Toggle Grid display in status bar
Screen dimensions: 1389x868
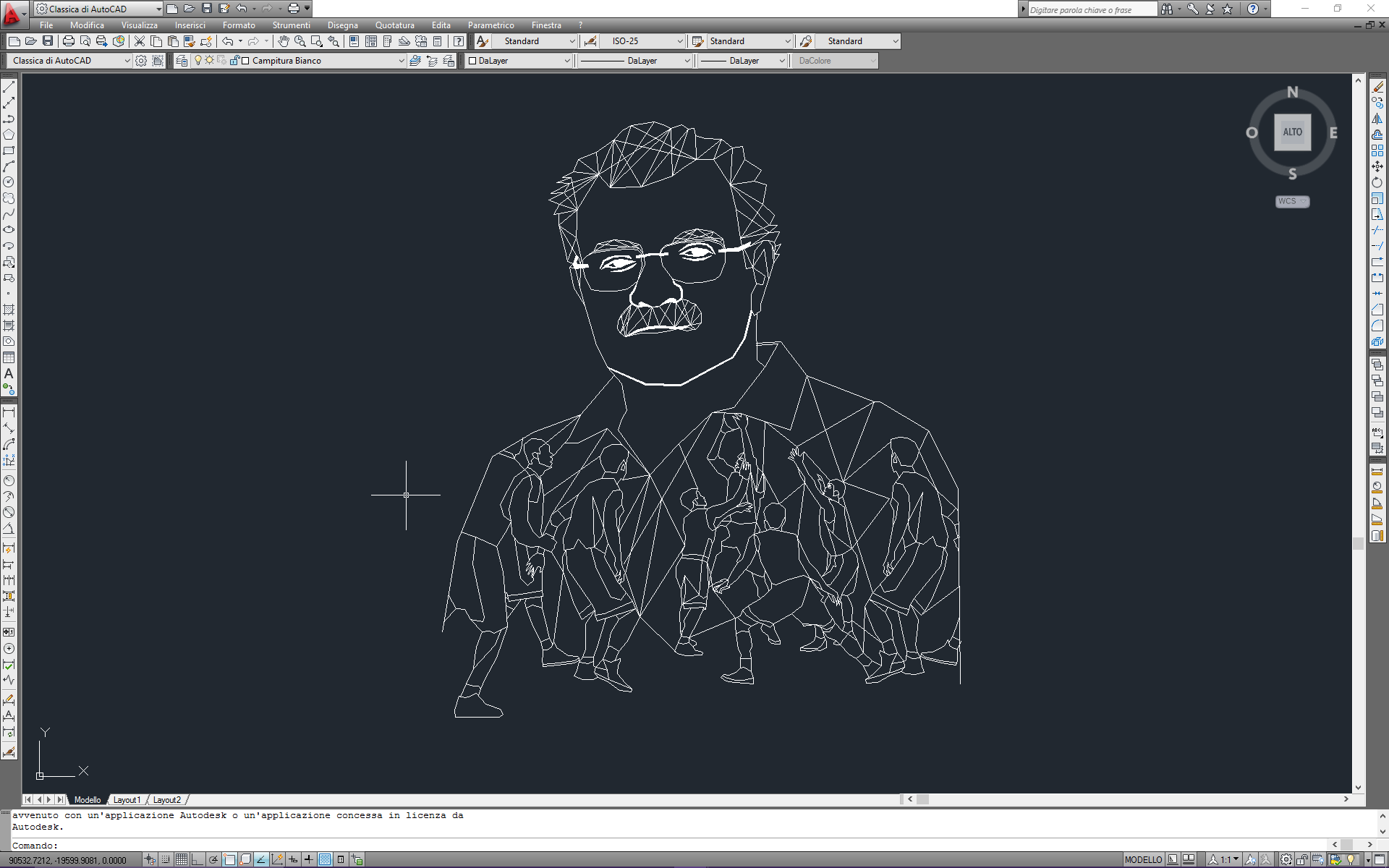(182, 859)
